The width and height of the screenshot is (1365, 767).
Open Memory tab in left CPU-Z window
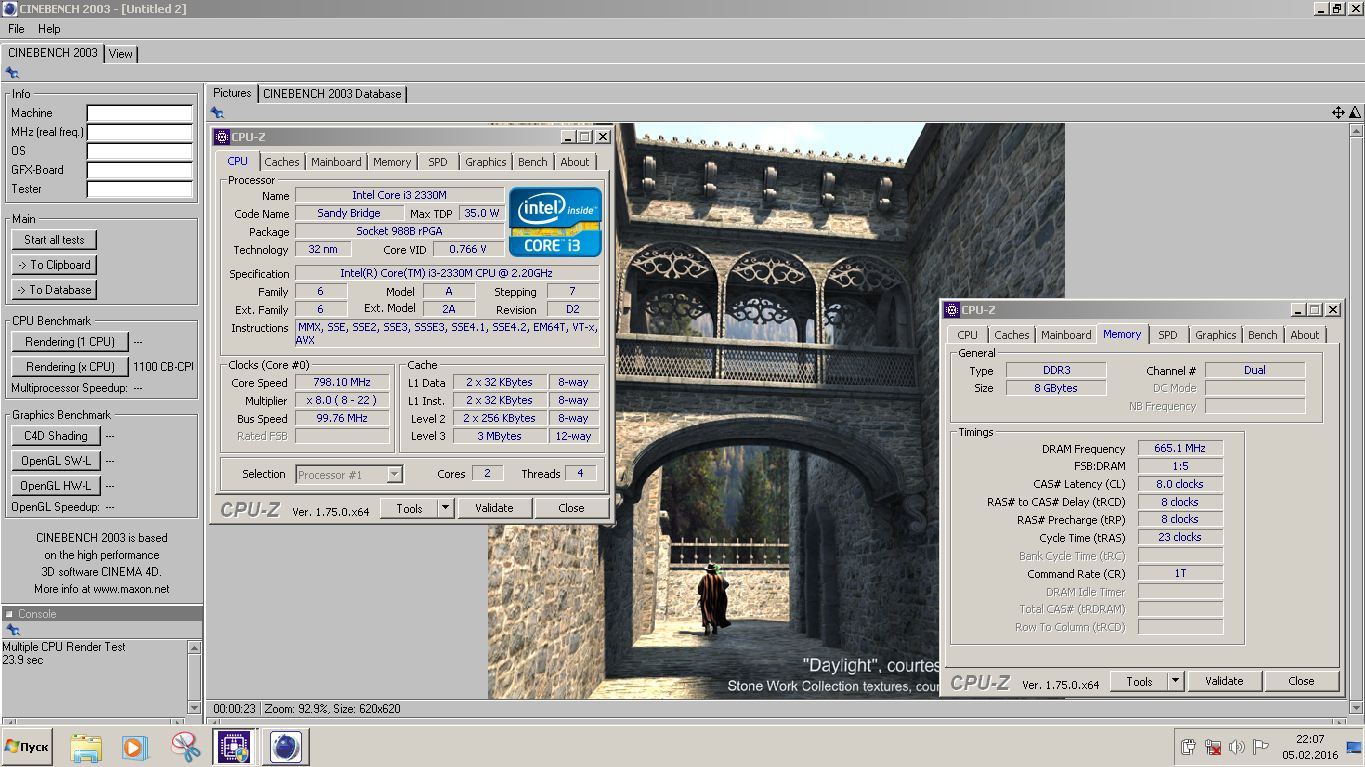click(392, 162)
